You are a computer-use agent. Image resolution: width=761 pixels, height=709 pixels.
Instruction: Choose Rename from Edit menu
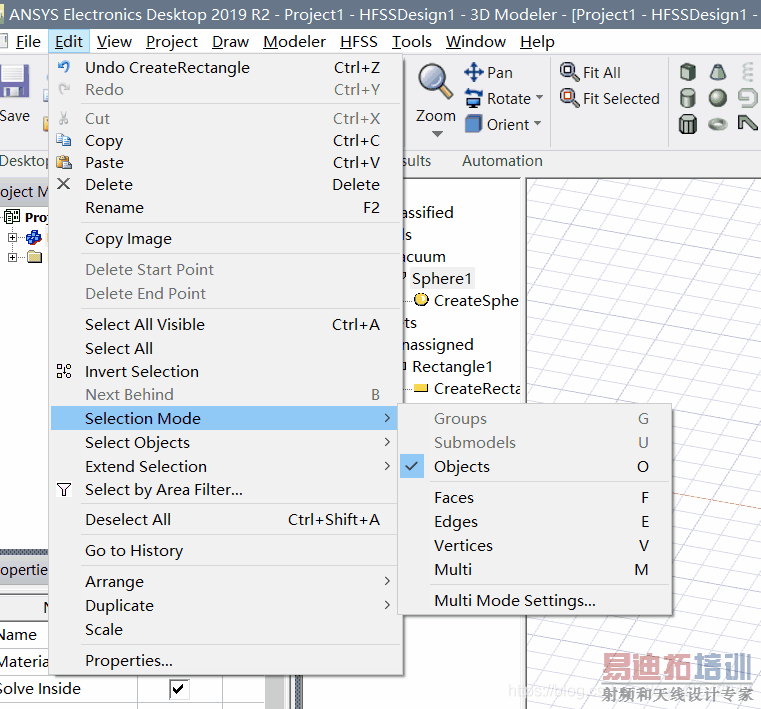pos(226,208)
